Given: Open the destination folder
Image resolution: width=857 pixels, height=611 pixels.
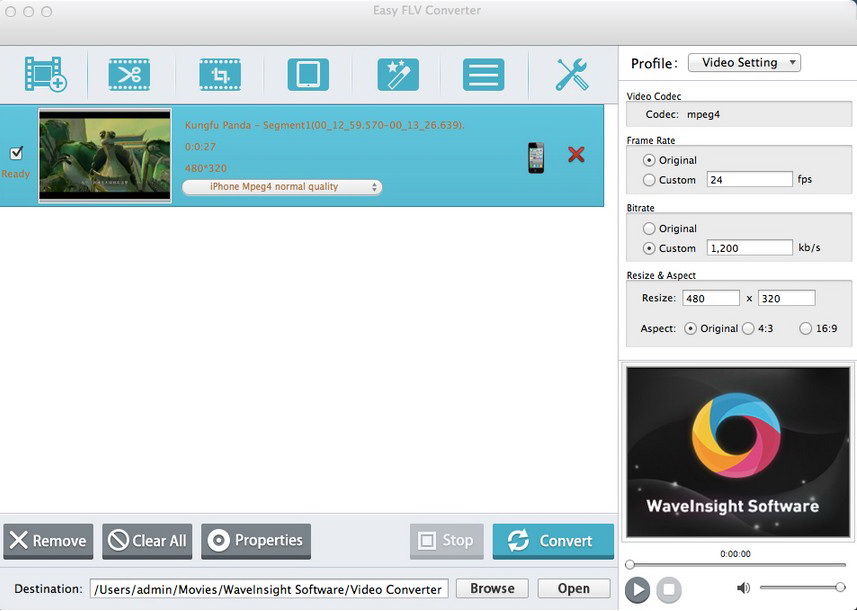Looking at the screenshot, I should click(573, 589).
